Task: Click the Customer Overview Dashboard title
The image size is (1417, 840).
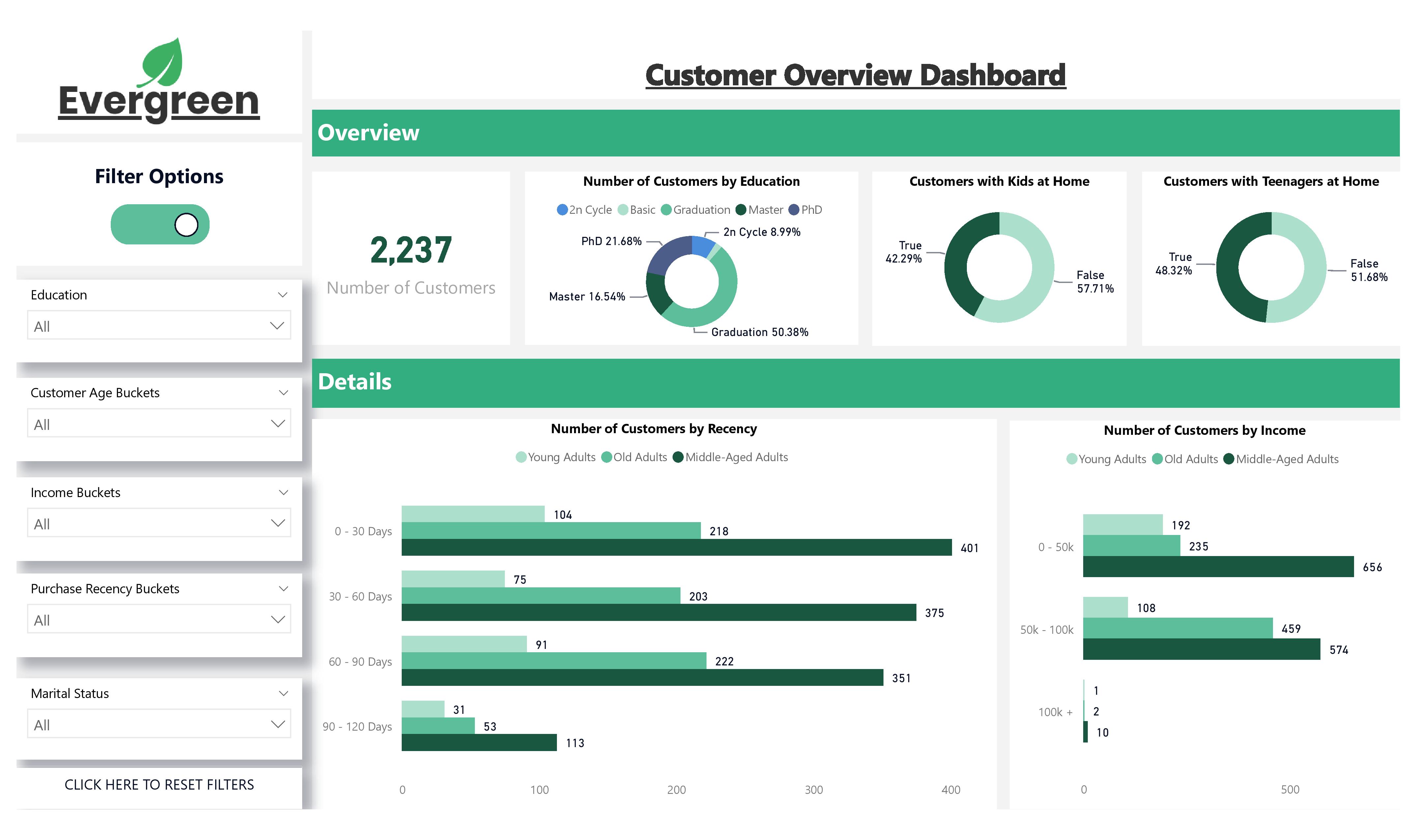Action: pos(855,75)
